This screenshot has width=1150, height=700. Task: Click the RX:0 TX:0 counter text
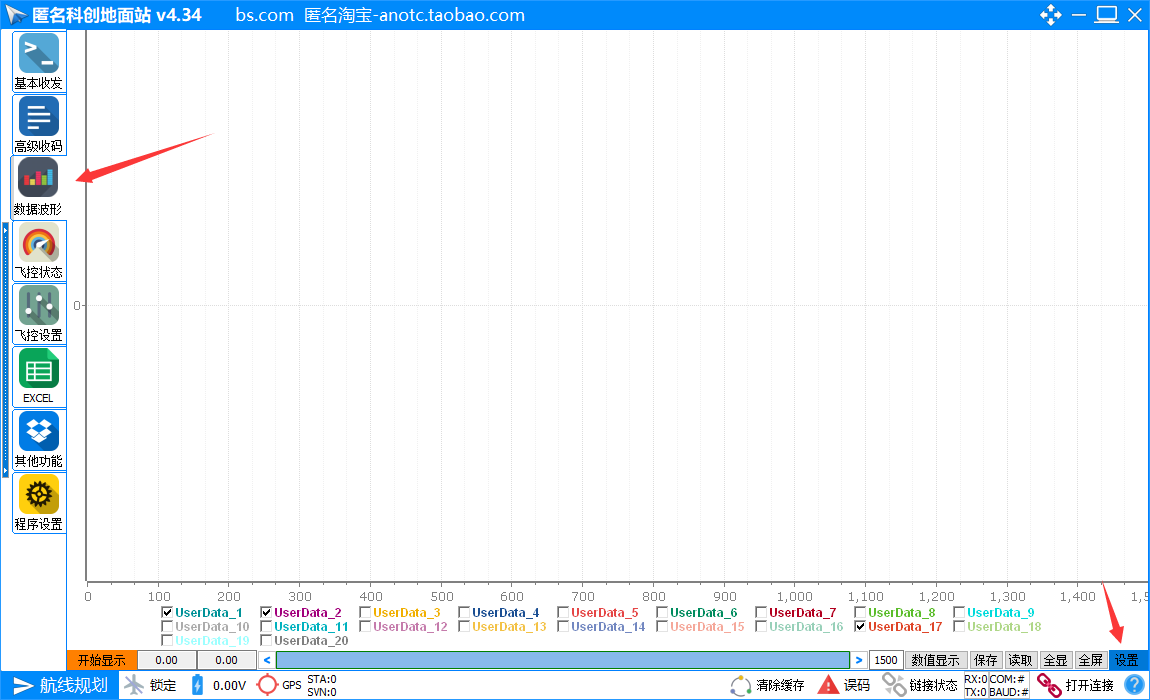(975, 685)
